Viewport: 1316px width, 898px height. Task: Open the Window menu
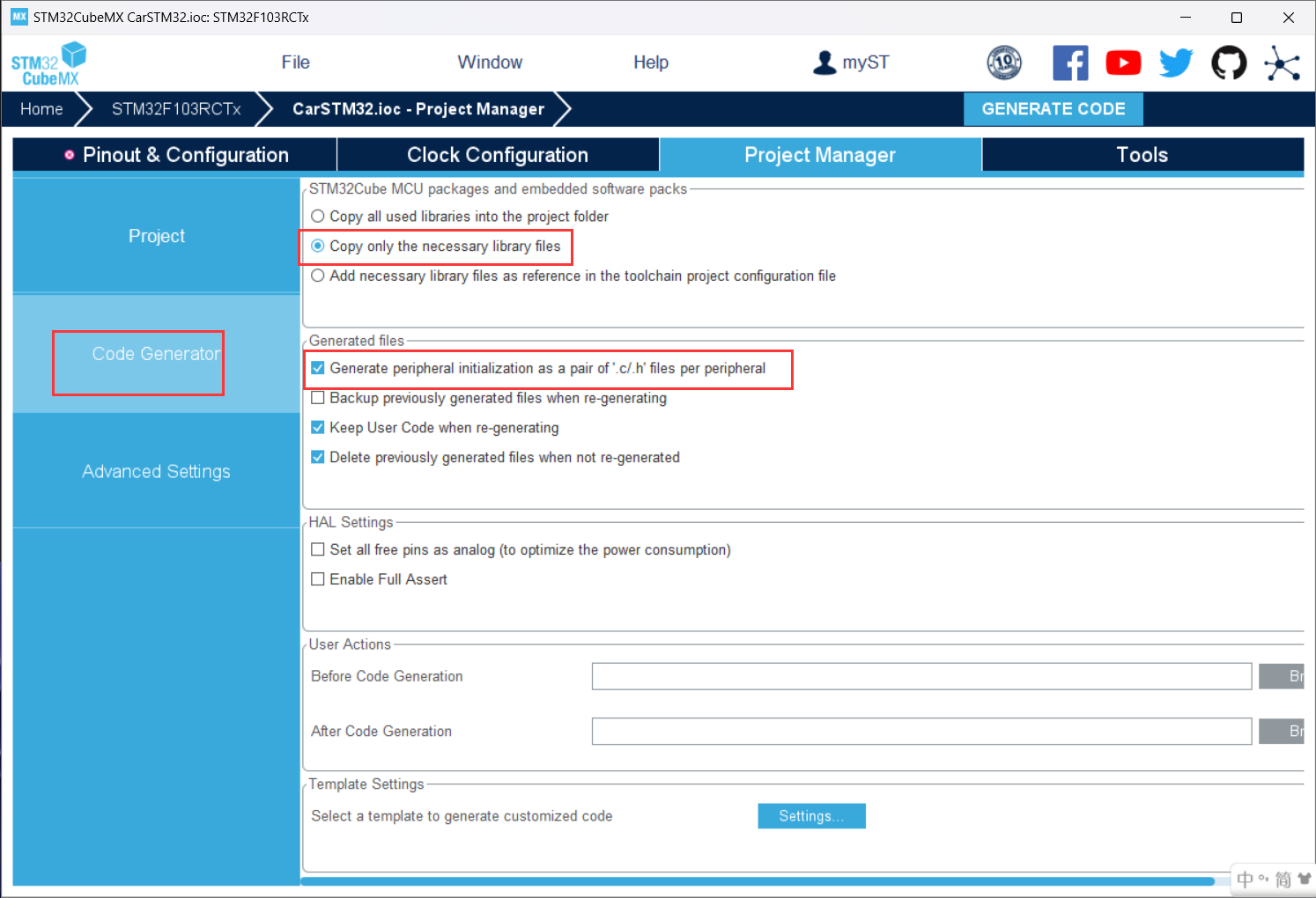(x=490, y=63)
